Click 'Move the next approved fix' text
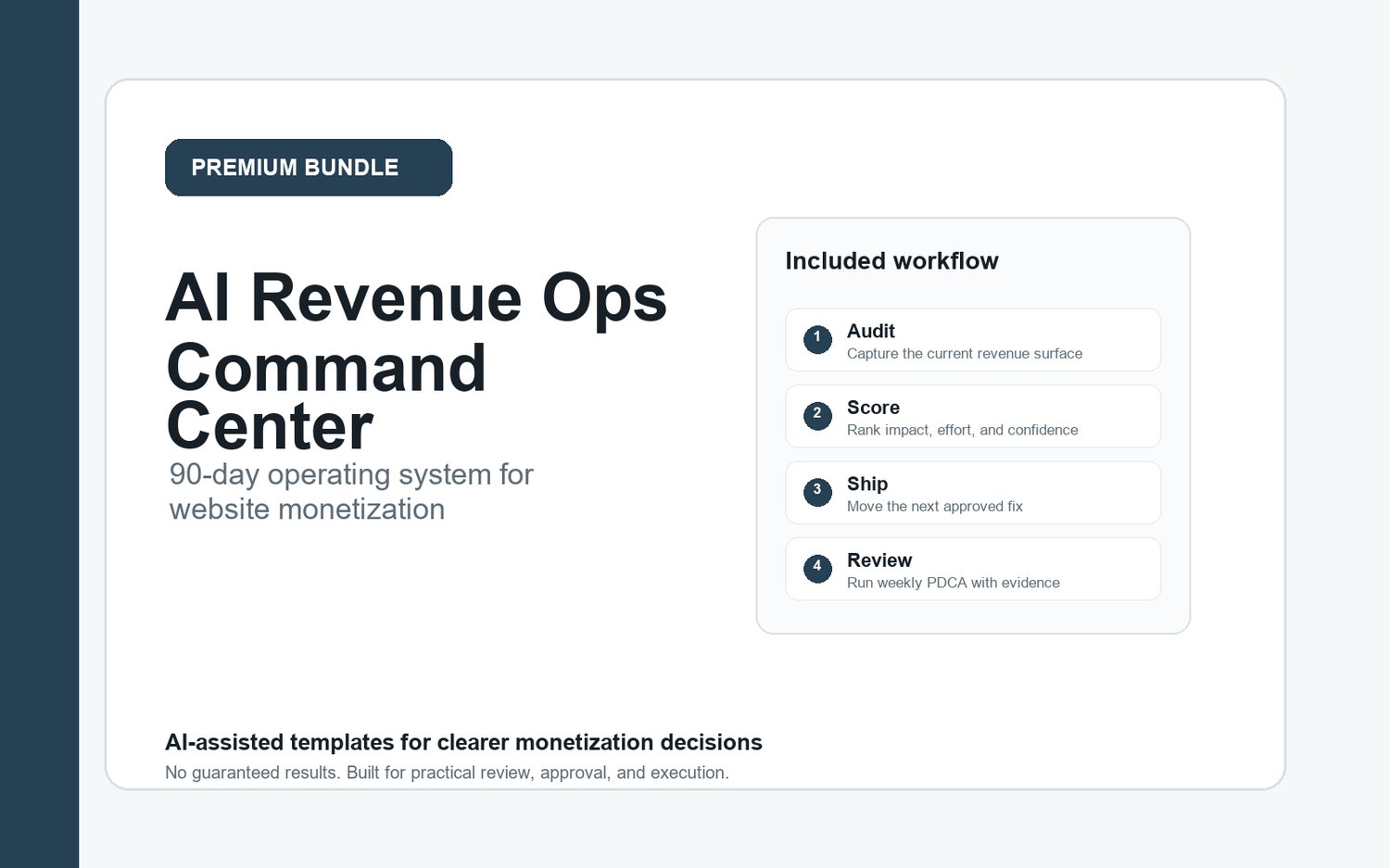 (x=935, y=507)
